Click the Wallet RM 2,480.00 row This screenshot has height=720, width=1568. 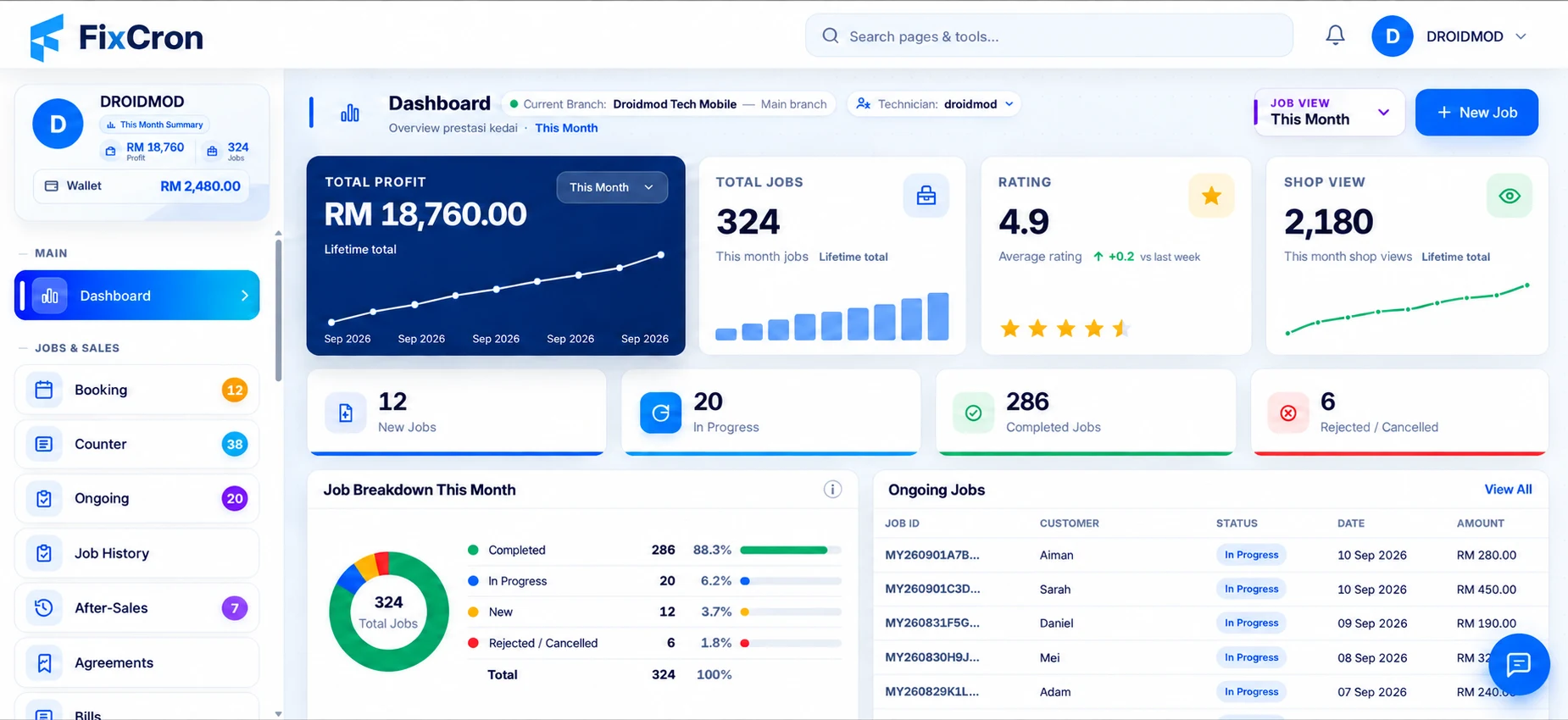point(142,186)
